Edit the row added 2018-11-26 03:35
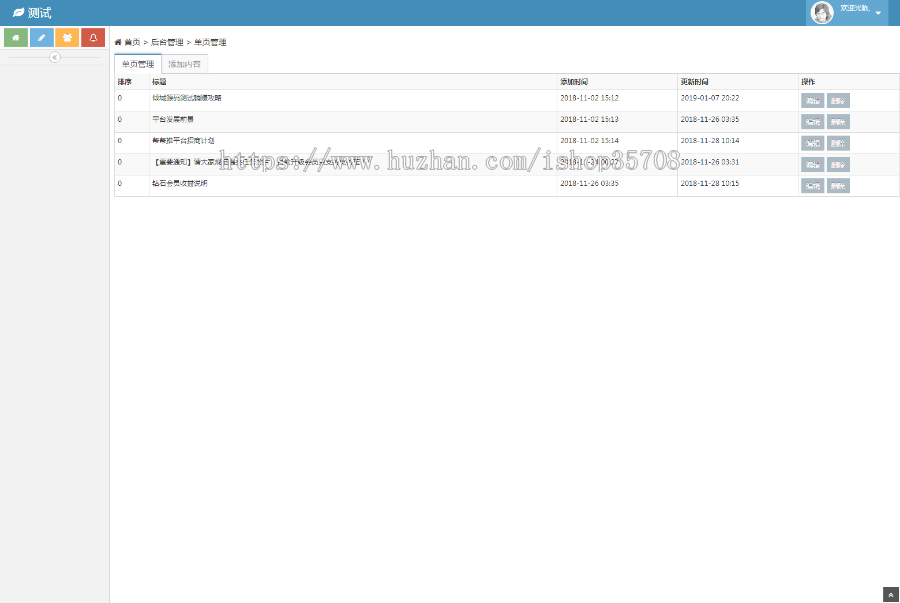Screen dimensions: 900x603 (x=813, y=186)
